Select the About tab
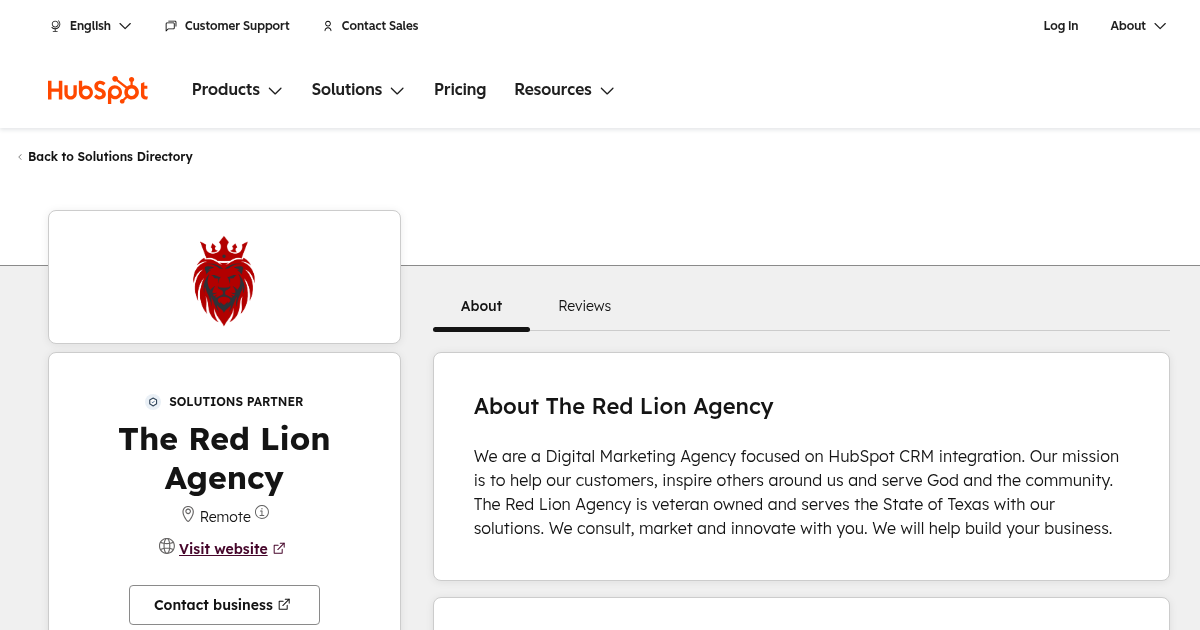The image size is (1200, 630). click(481, 306)
